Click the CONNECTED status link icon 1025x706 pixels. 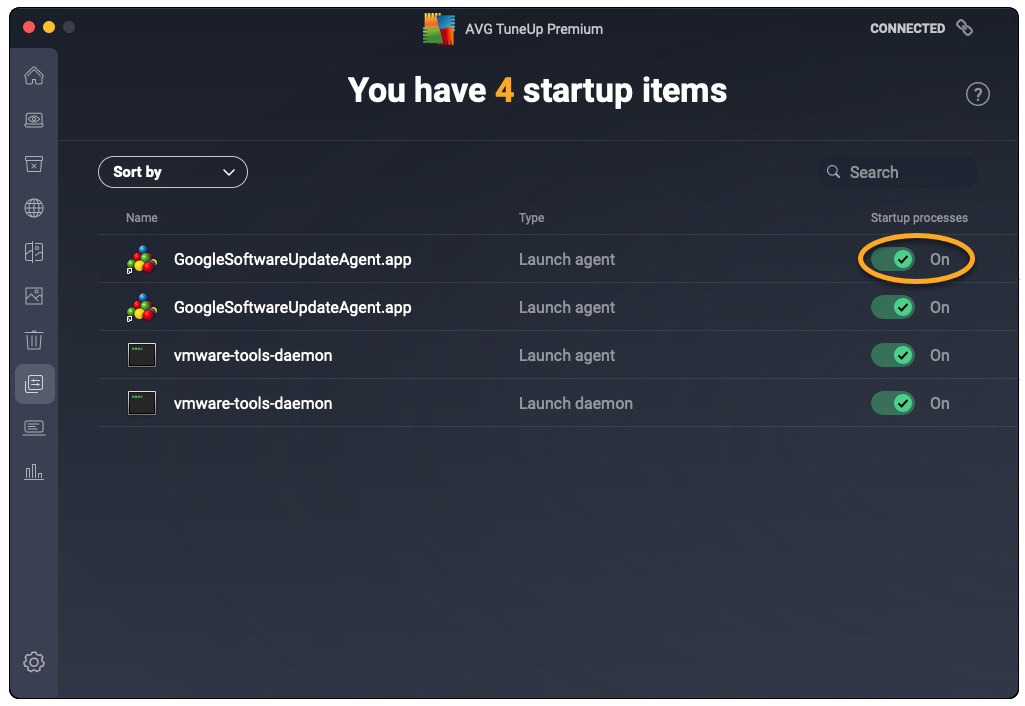(x=964, y=28)
